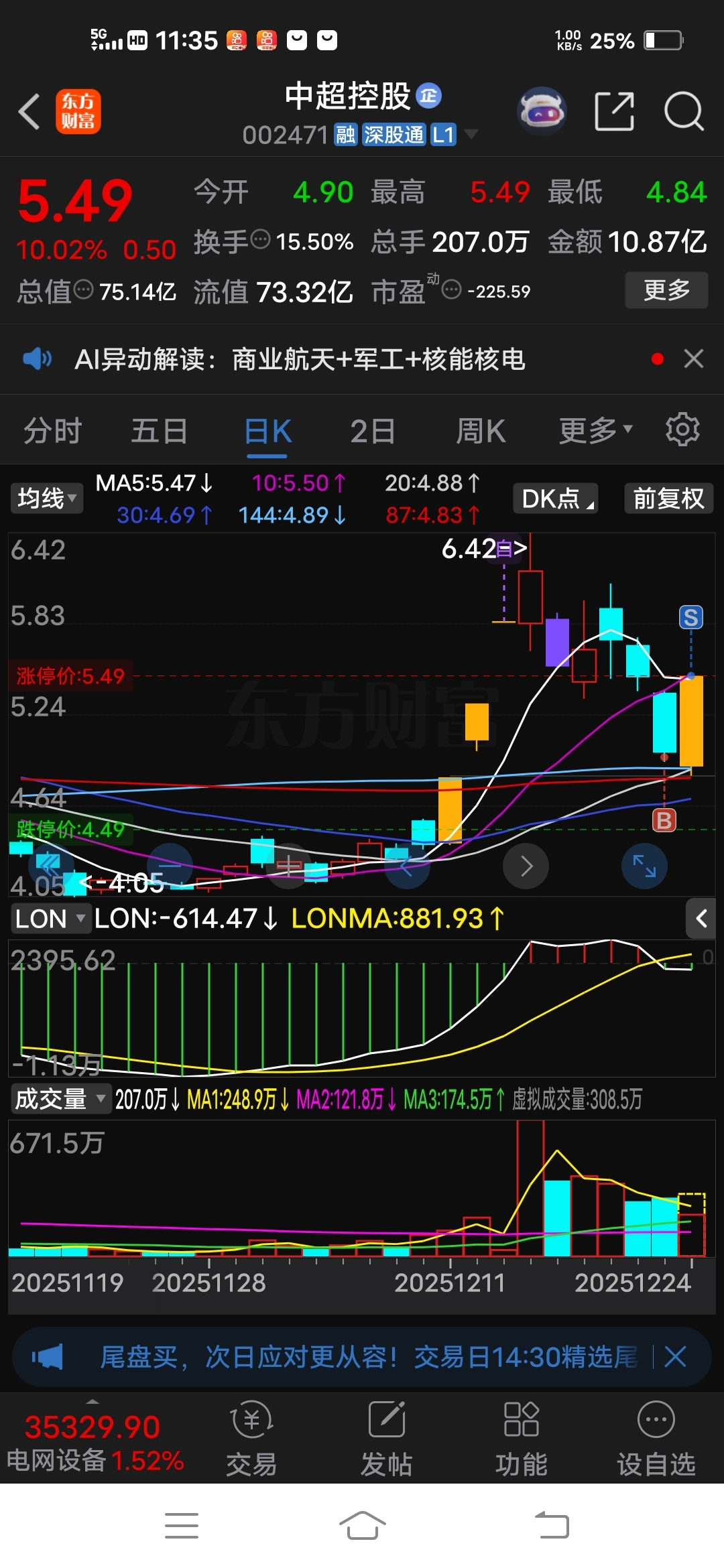Tap the B buy-signal marker

[x=664, y=820]
